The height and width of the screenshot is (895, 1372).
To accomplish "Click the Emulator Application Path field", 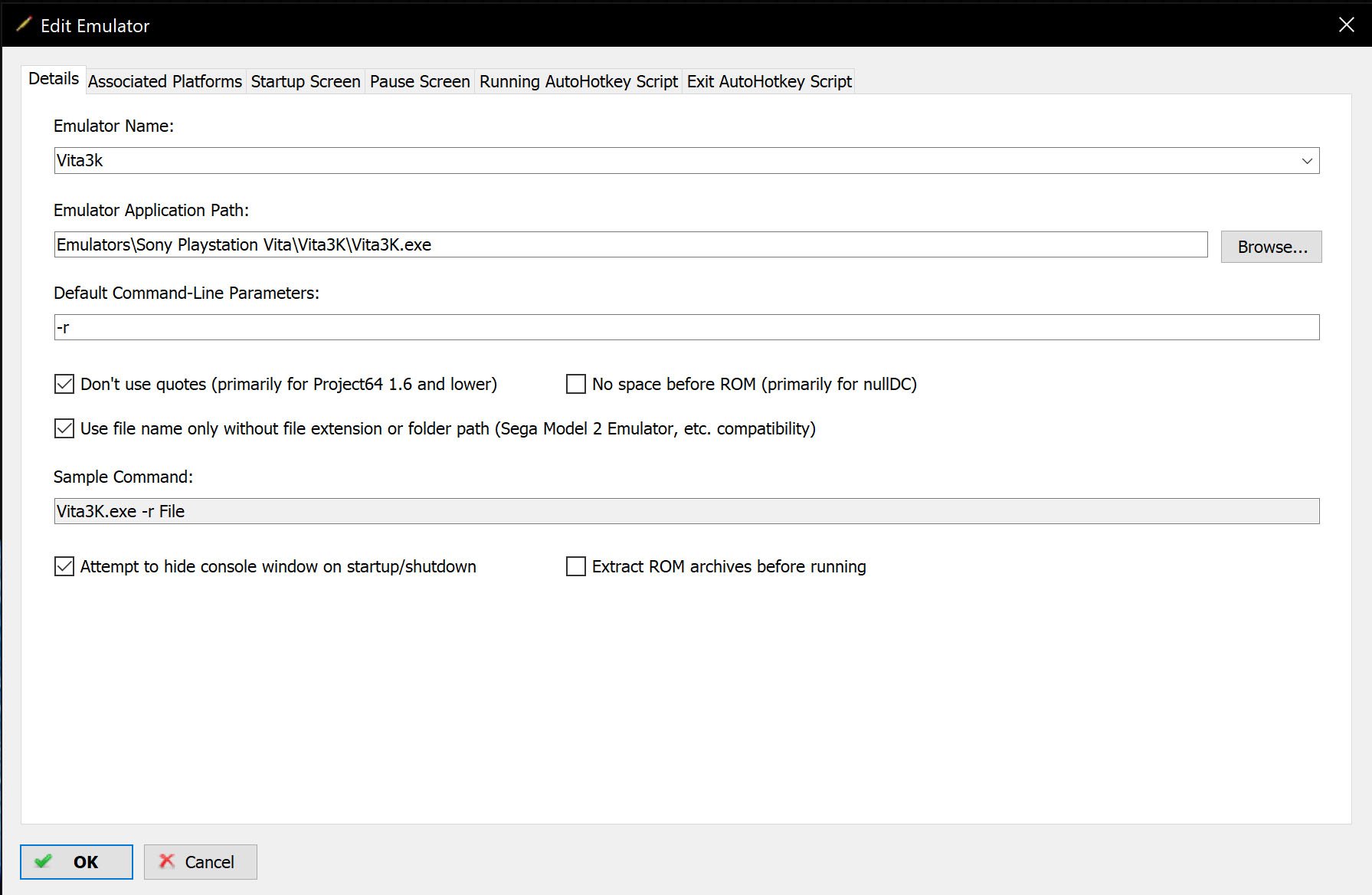I will (630, 245).
